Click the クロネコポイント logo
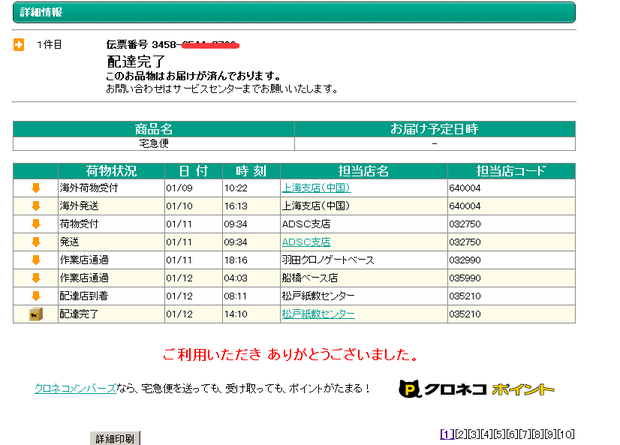This screenshot has height=445, width=620. [476, 388]
